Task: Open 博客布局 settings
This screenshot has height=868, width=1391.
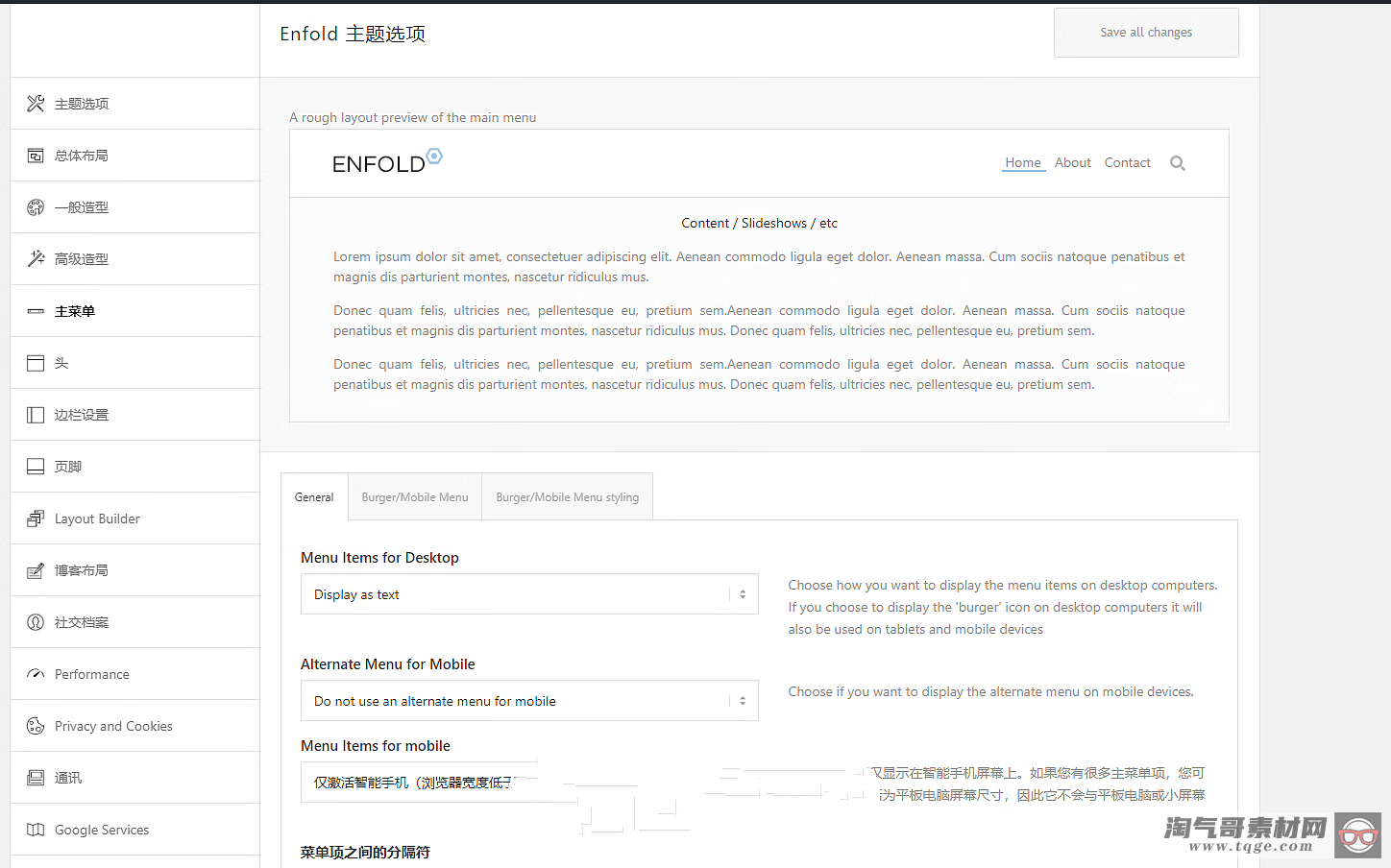Action: pos(134,570)
